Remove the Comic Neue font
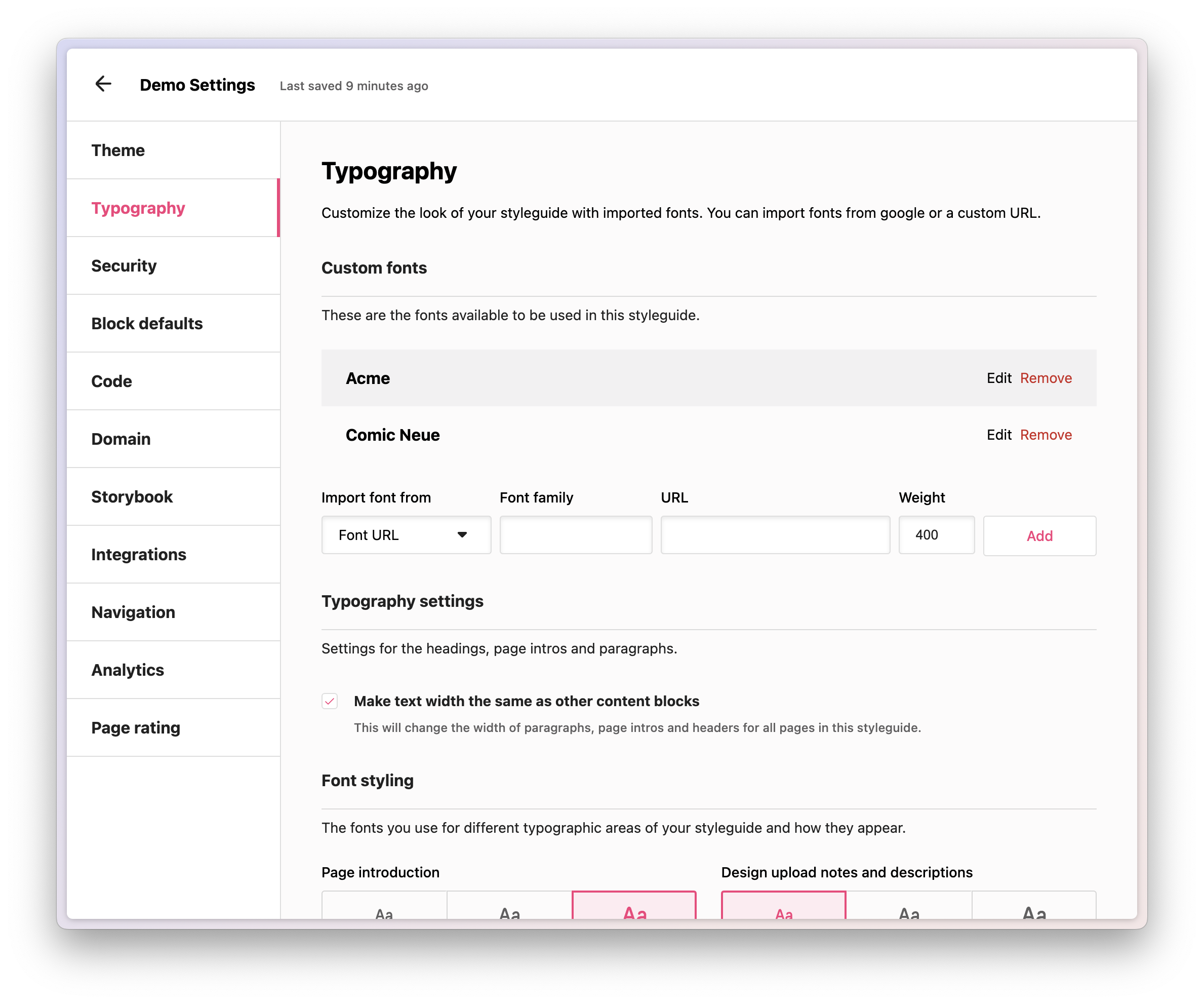Viewport: 1204px width, 1004px height. point(1046,435)
